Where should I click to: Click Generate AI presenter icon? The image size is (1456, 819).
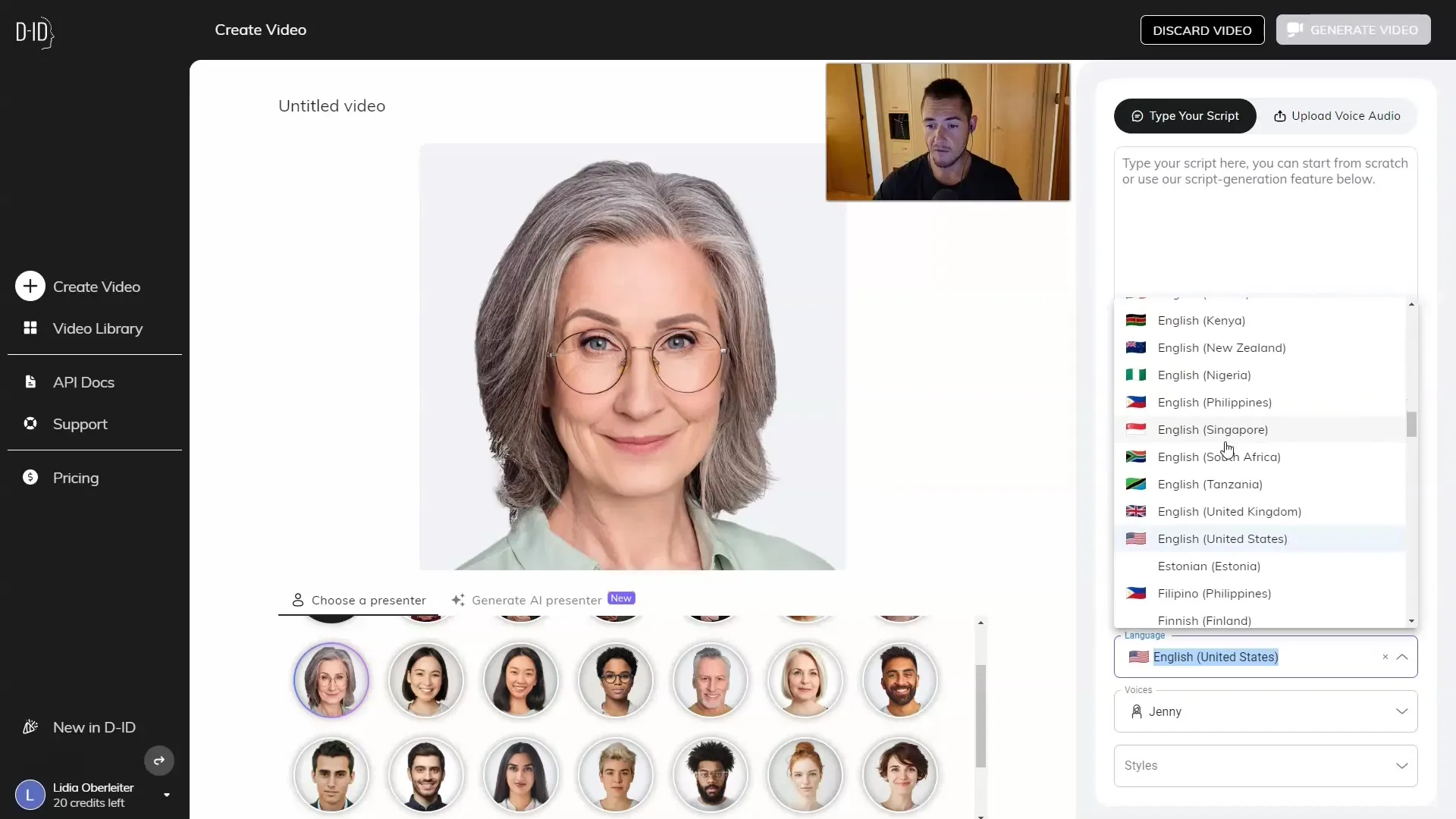pyautogui.click(x=460, y=599)
